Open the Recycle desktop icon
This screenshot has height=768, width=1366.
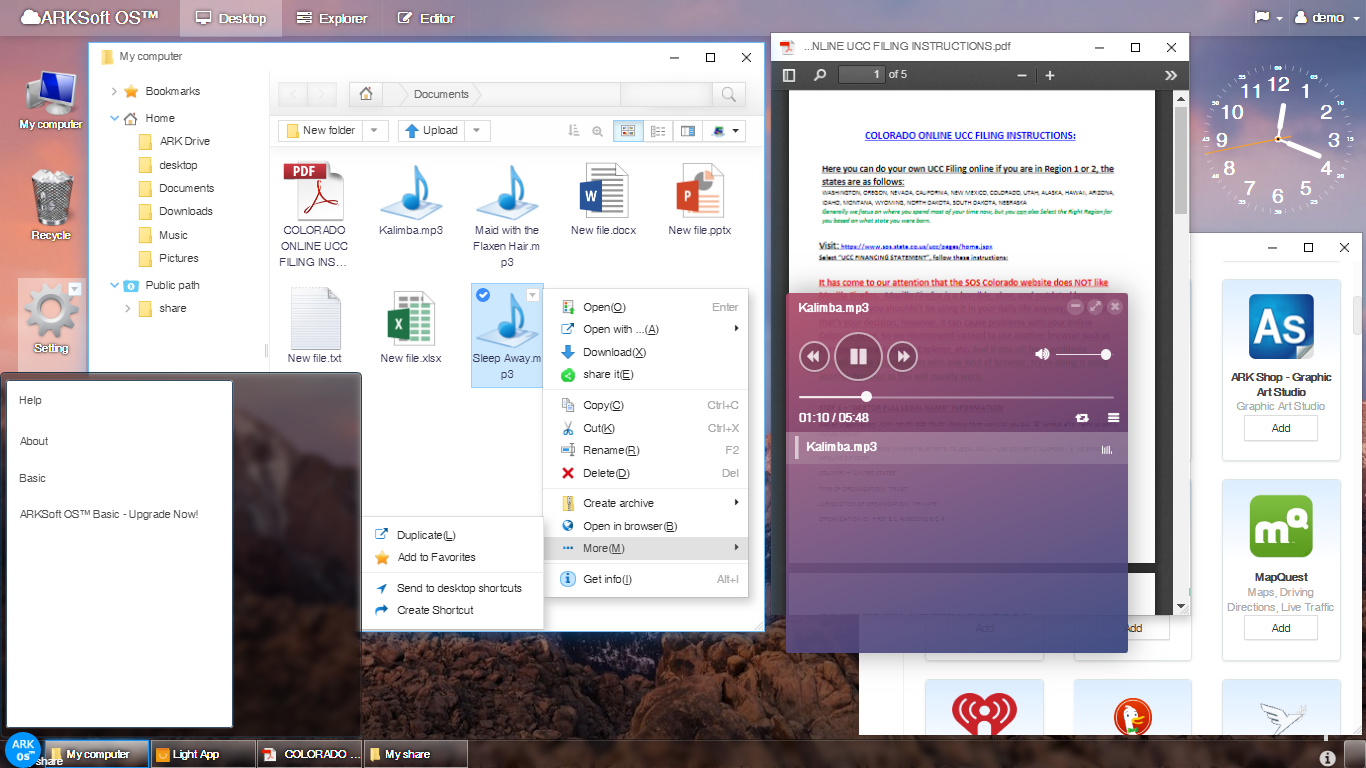51,205
